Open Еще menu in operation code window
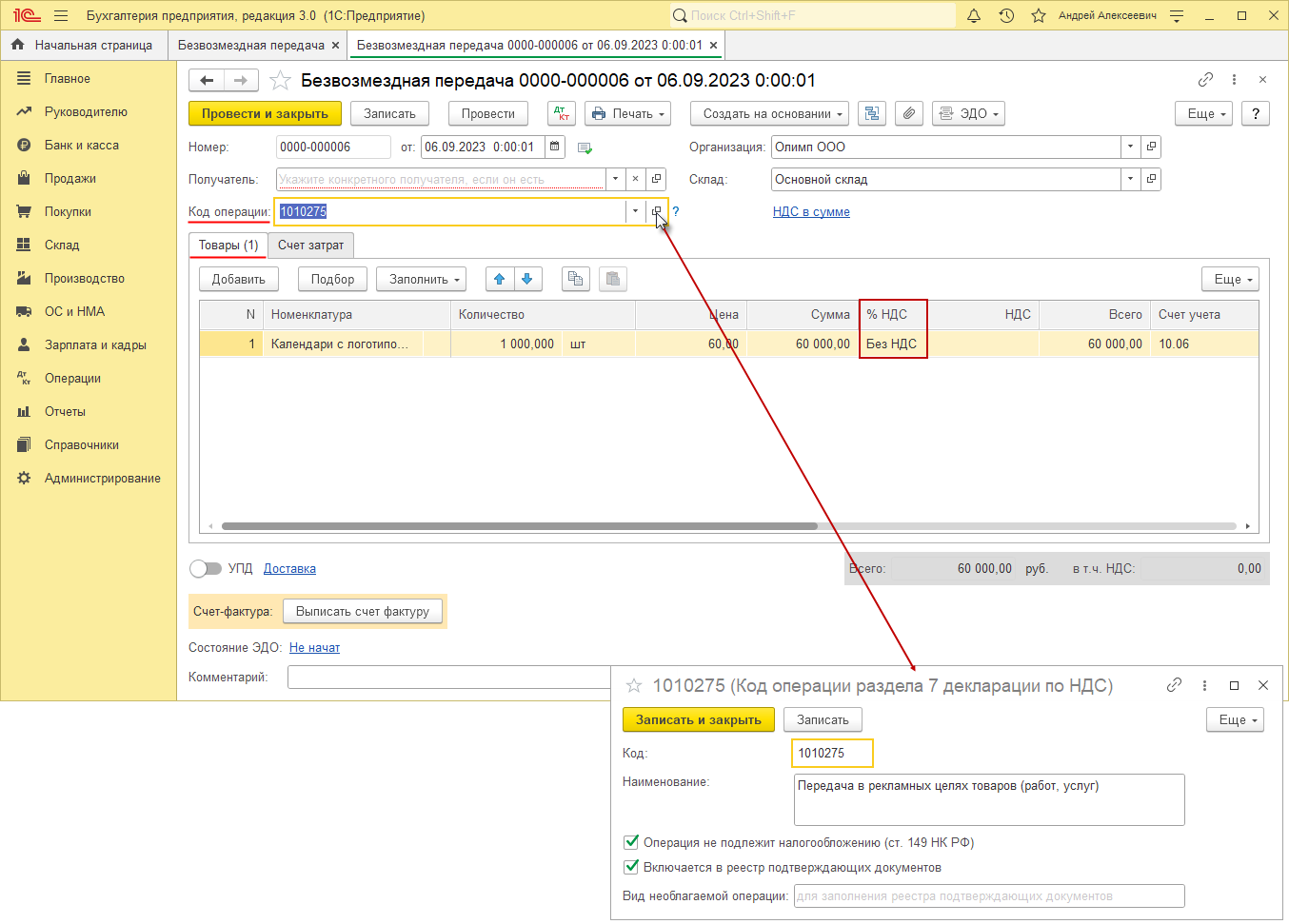 tap(1236, 719)
